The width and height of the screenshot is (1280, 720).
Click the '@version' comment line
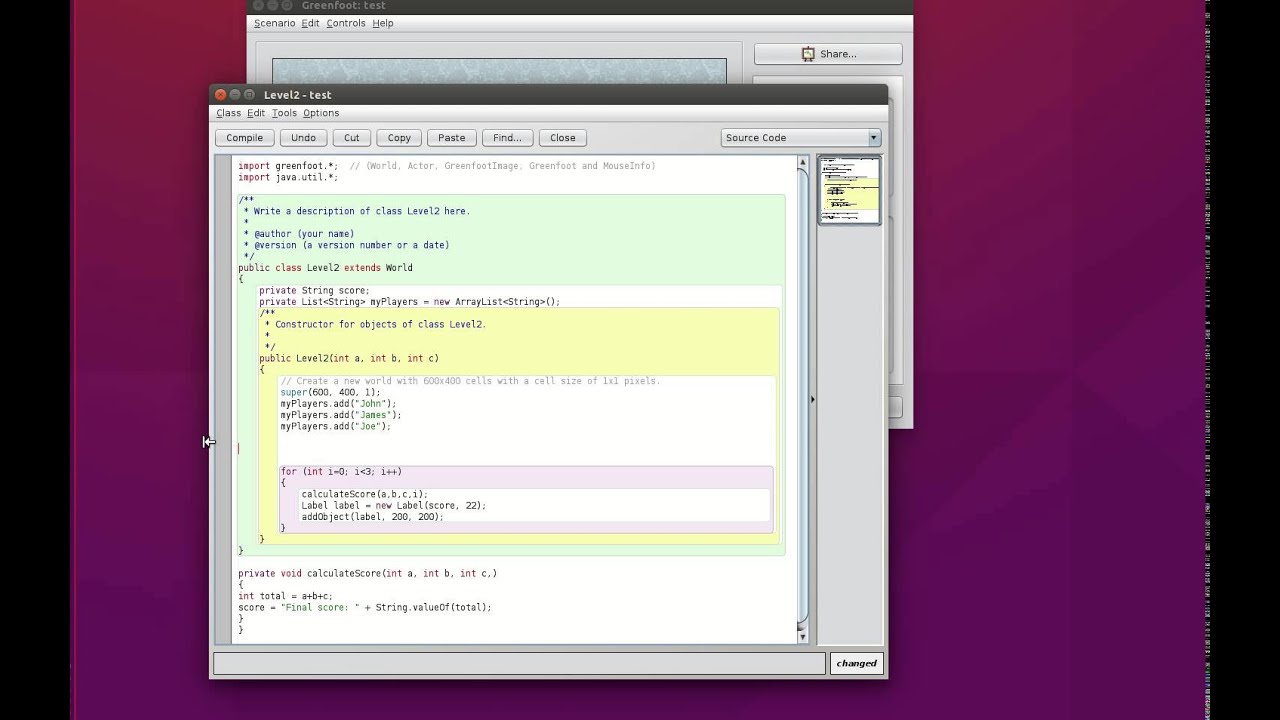coord(346,245)
